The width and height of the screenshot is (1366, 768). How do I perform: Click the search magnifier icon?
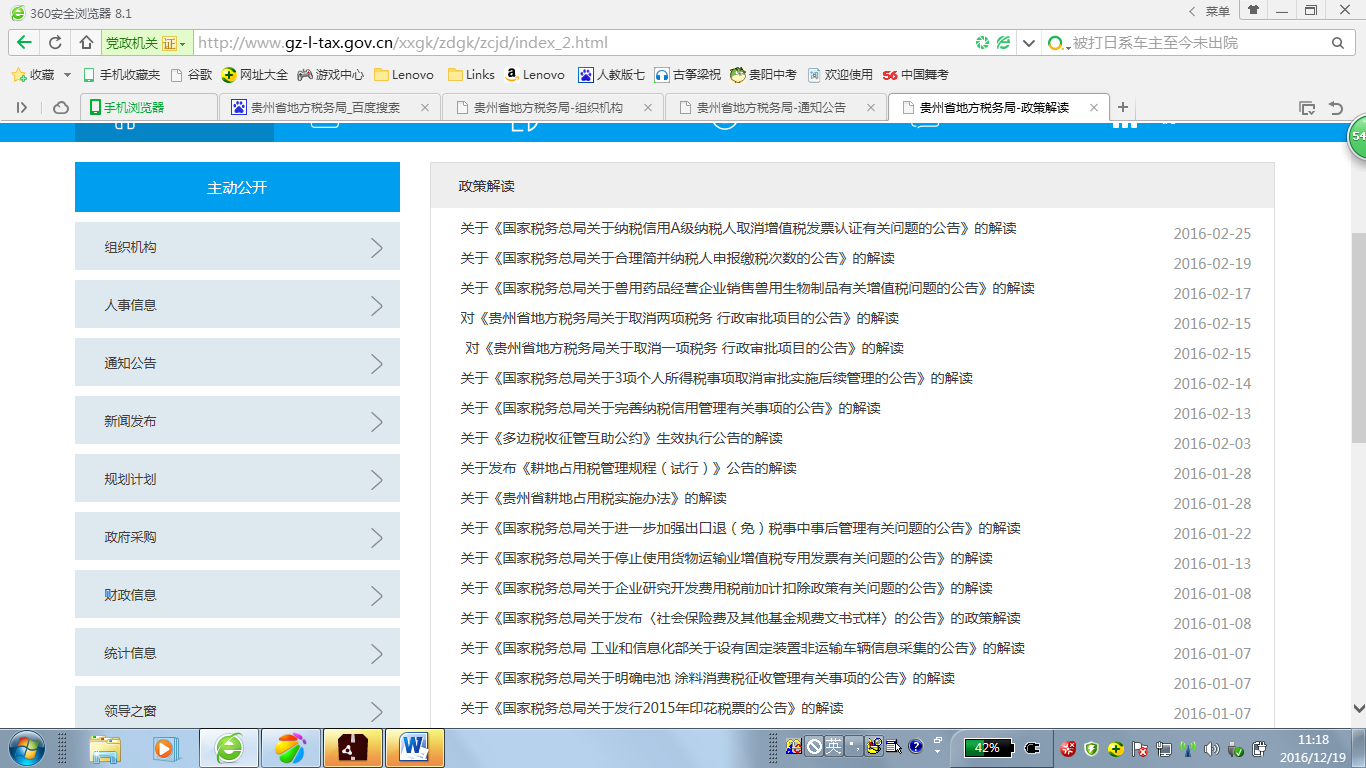coord(1337,43)
